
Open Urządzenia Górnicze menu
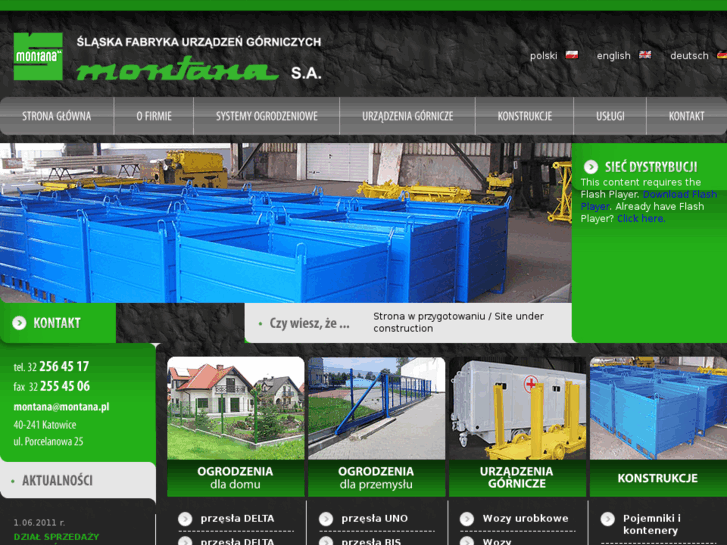coord(408,116)
